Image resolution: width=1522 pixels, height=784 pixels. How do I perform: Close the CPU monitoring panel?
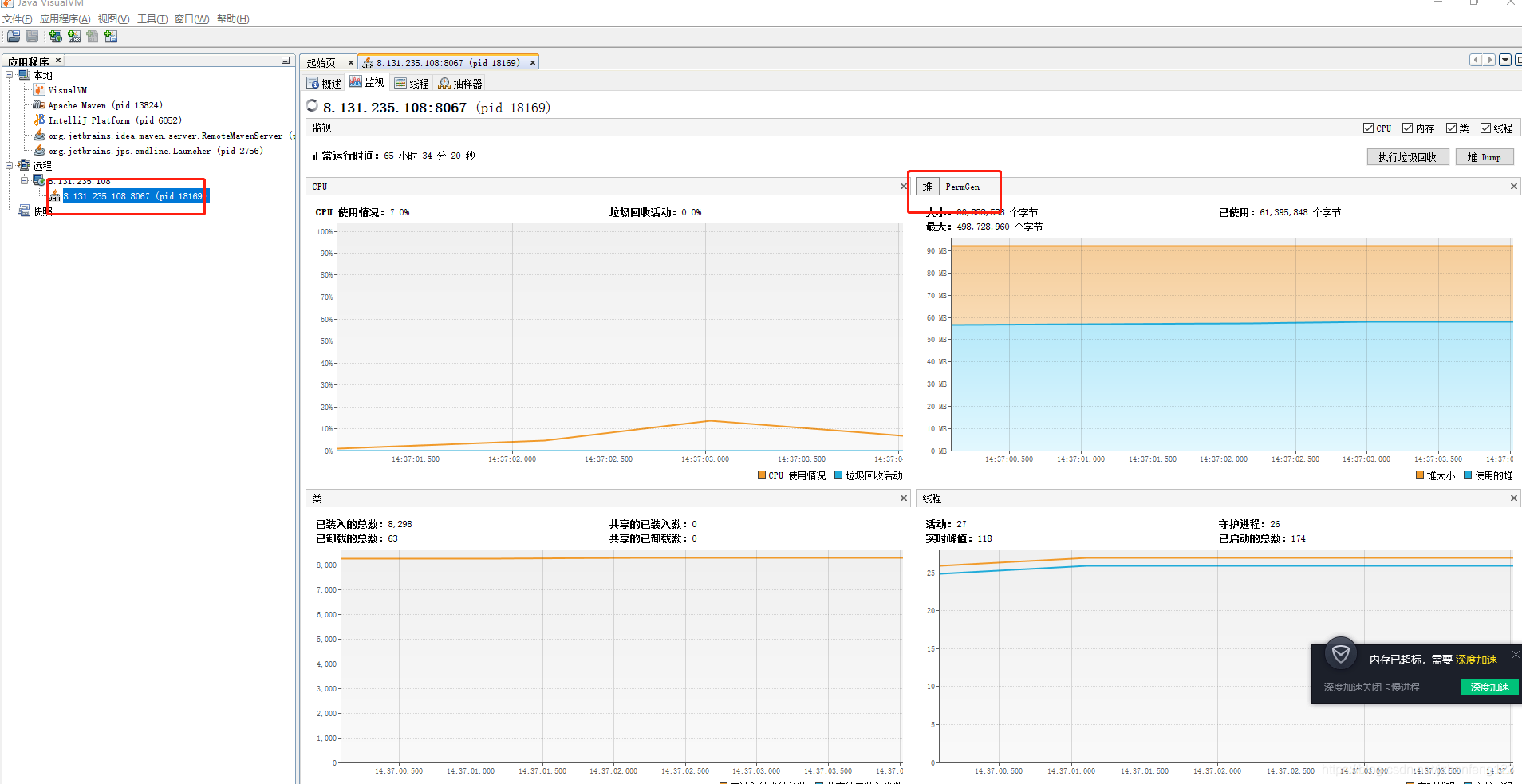click(902, 186)
